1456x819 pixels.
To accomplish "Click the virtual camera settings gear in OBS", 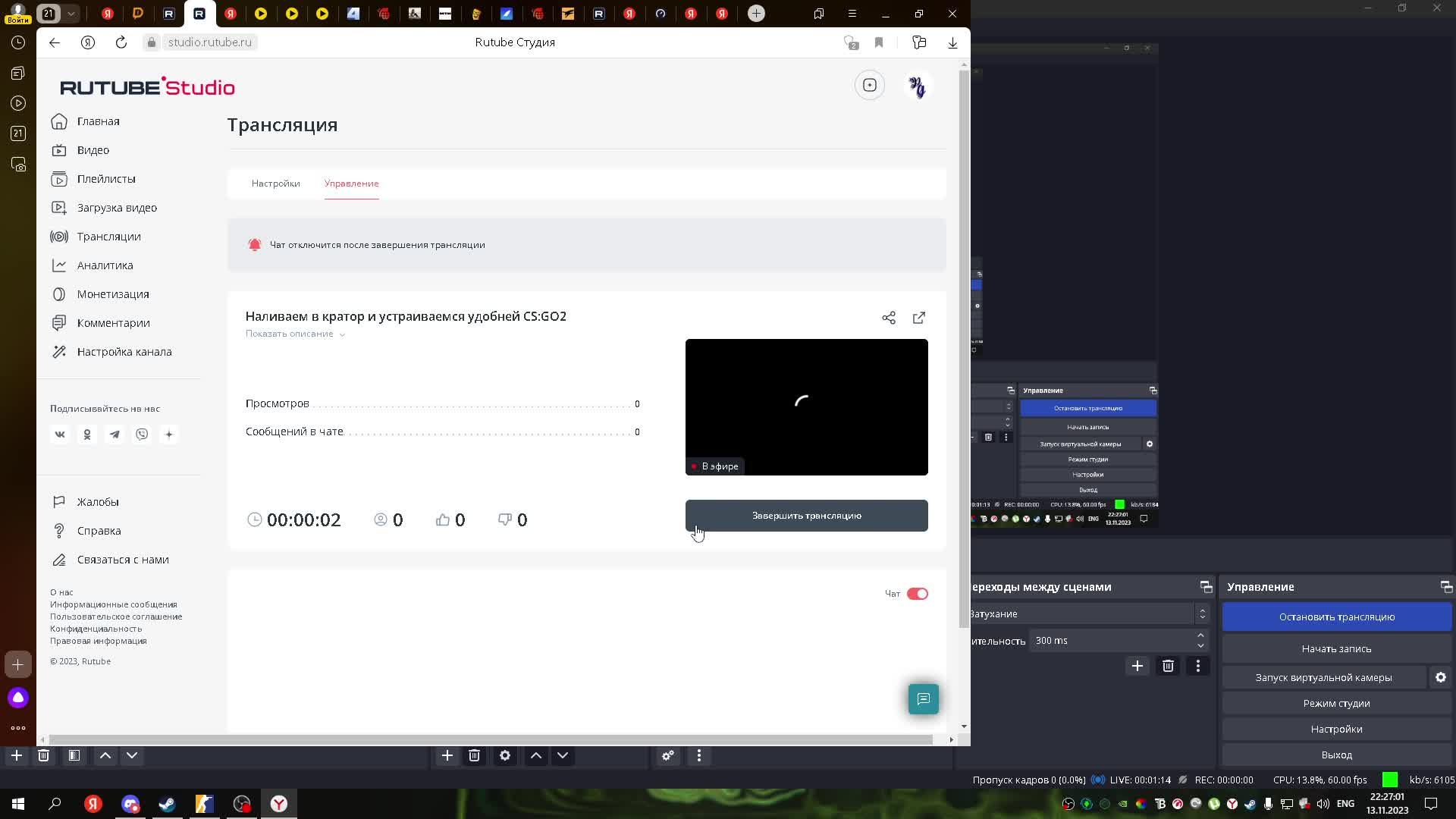I will point(1440,677).
